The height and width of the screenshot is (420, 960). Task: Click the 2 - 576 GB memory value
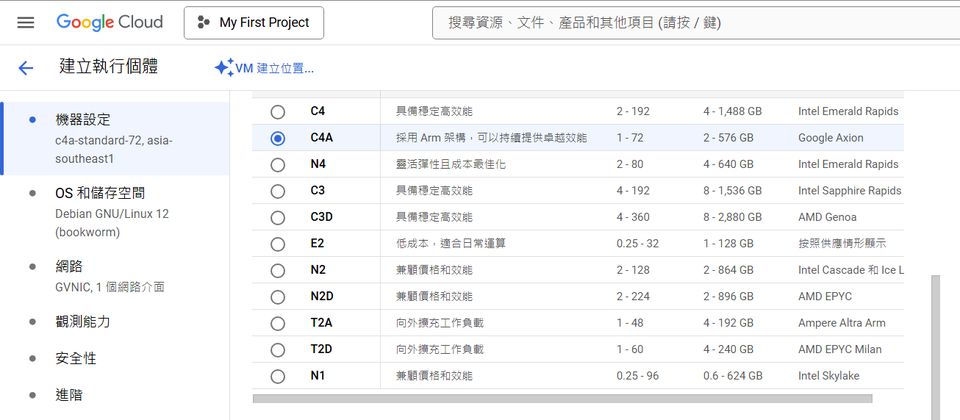pyautogui.click(x=727, y=138)
